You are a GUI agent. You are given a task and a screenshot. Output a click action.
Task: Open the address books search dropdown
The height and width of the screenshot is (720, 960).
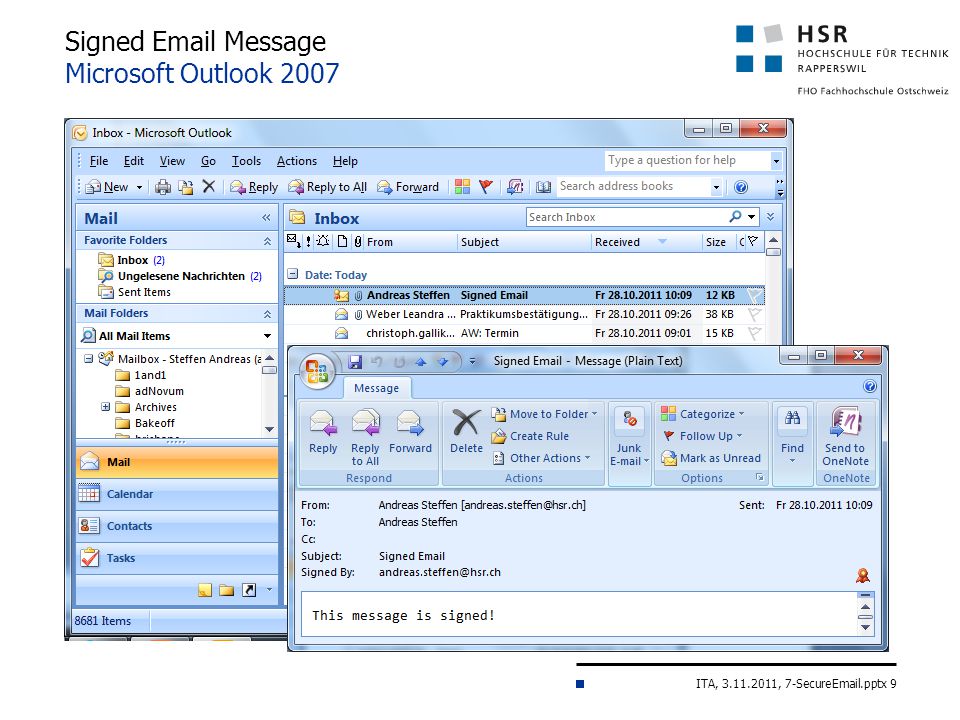pos(716,187)
